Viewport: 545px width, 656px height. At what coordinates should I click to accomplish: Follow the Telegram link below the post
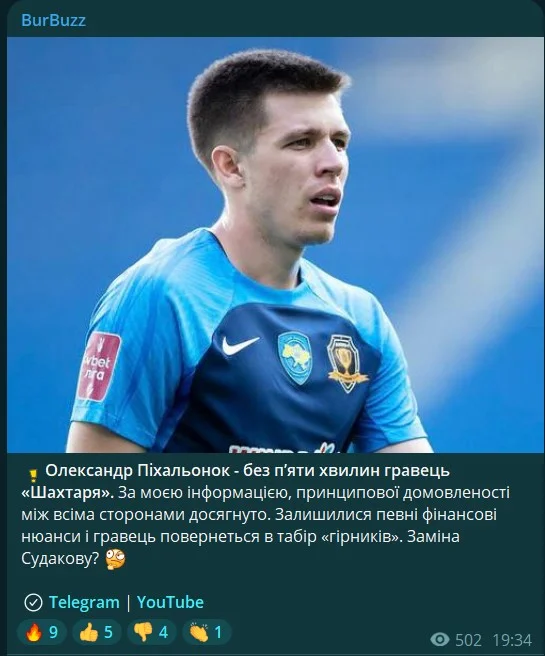84,602
